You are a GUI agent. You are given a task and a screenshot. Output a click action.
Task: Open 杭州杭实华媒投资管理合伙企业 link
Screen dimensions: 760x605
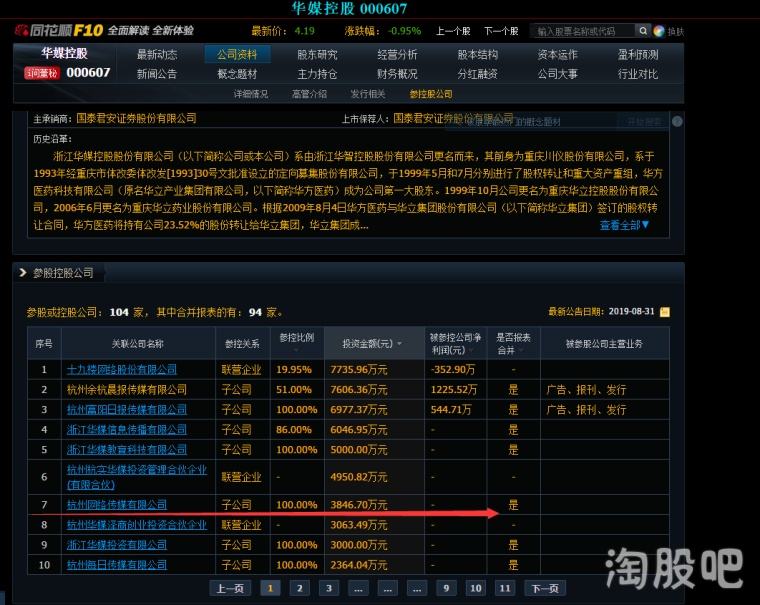coord(137,477)
